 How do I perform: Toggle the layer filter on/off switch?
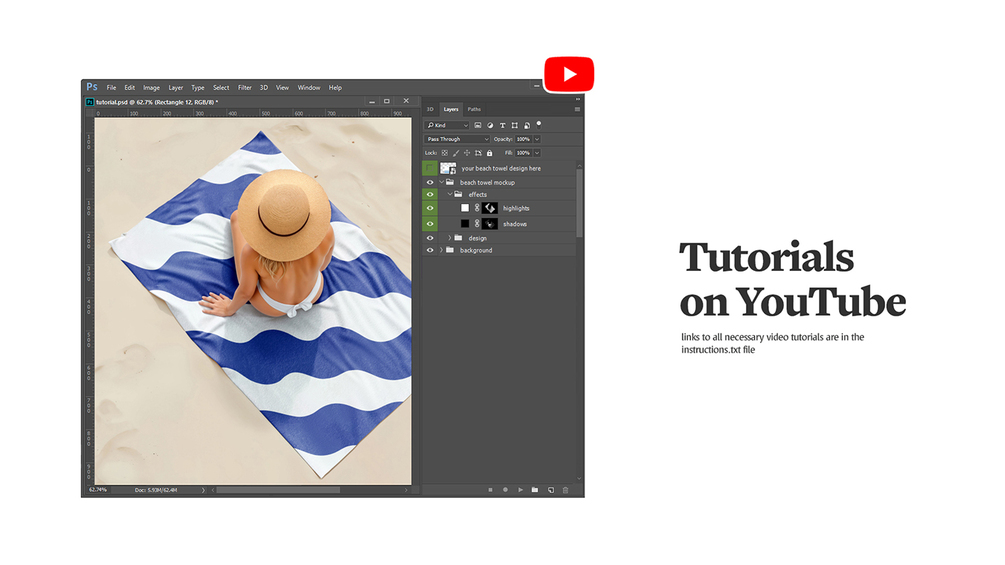539,124
